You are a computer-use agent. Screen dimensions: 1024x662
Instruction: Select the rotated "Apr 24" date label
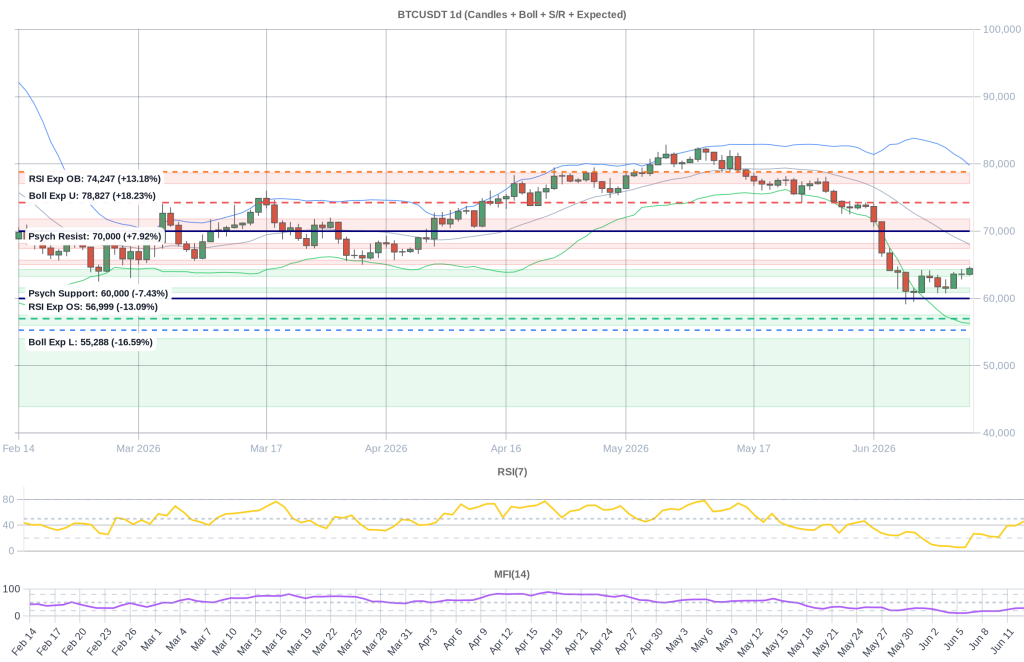click(600, 642)
